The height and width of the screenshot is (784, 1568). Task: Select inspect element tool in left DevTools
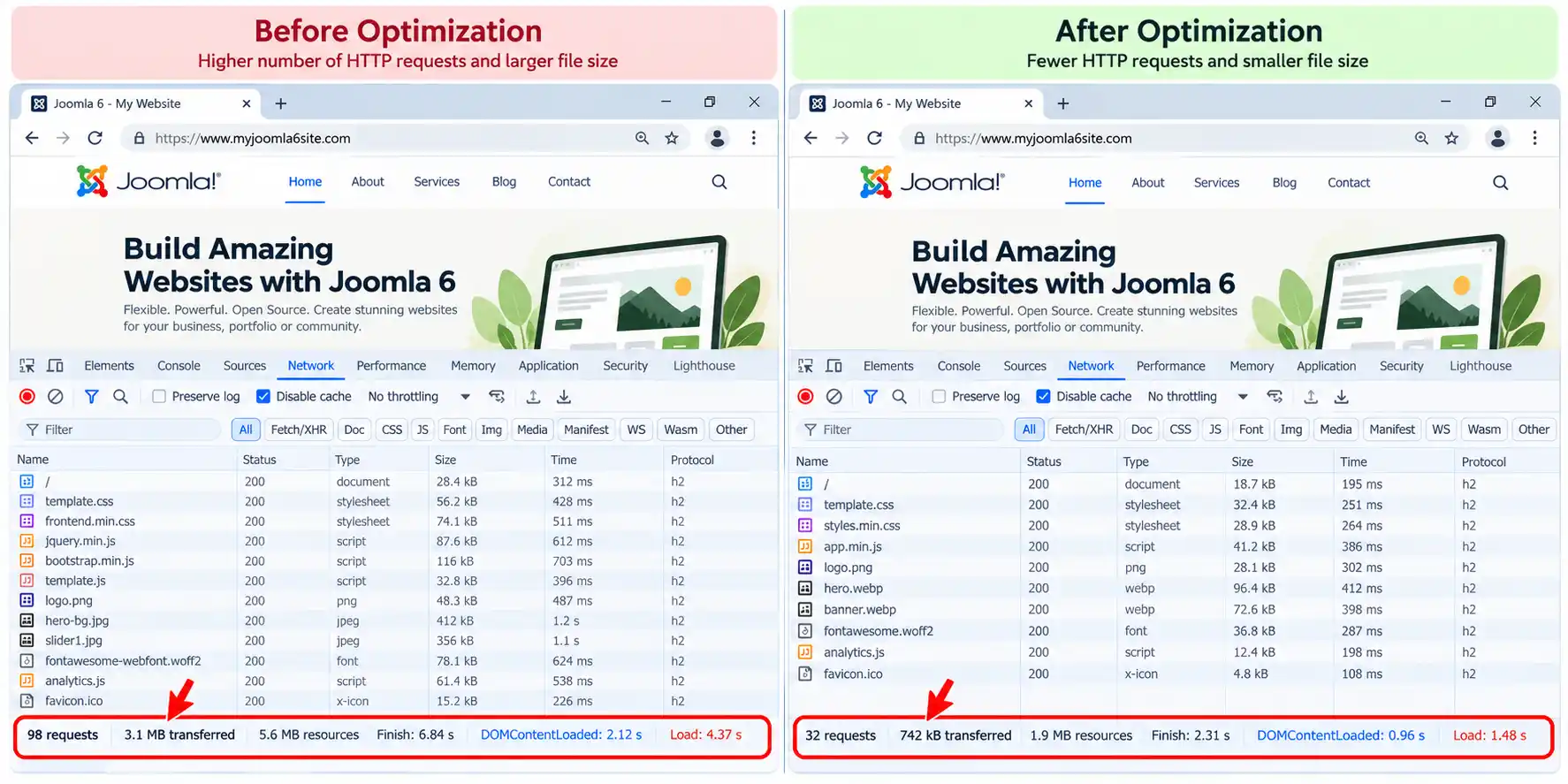point(27,365)
